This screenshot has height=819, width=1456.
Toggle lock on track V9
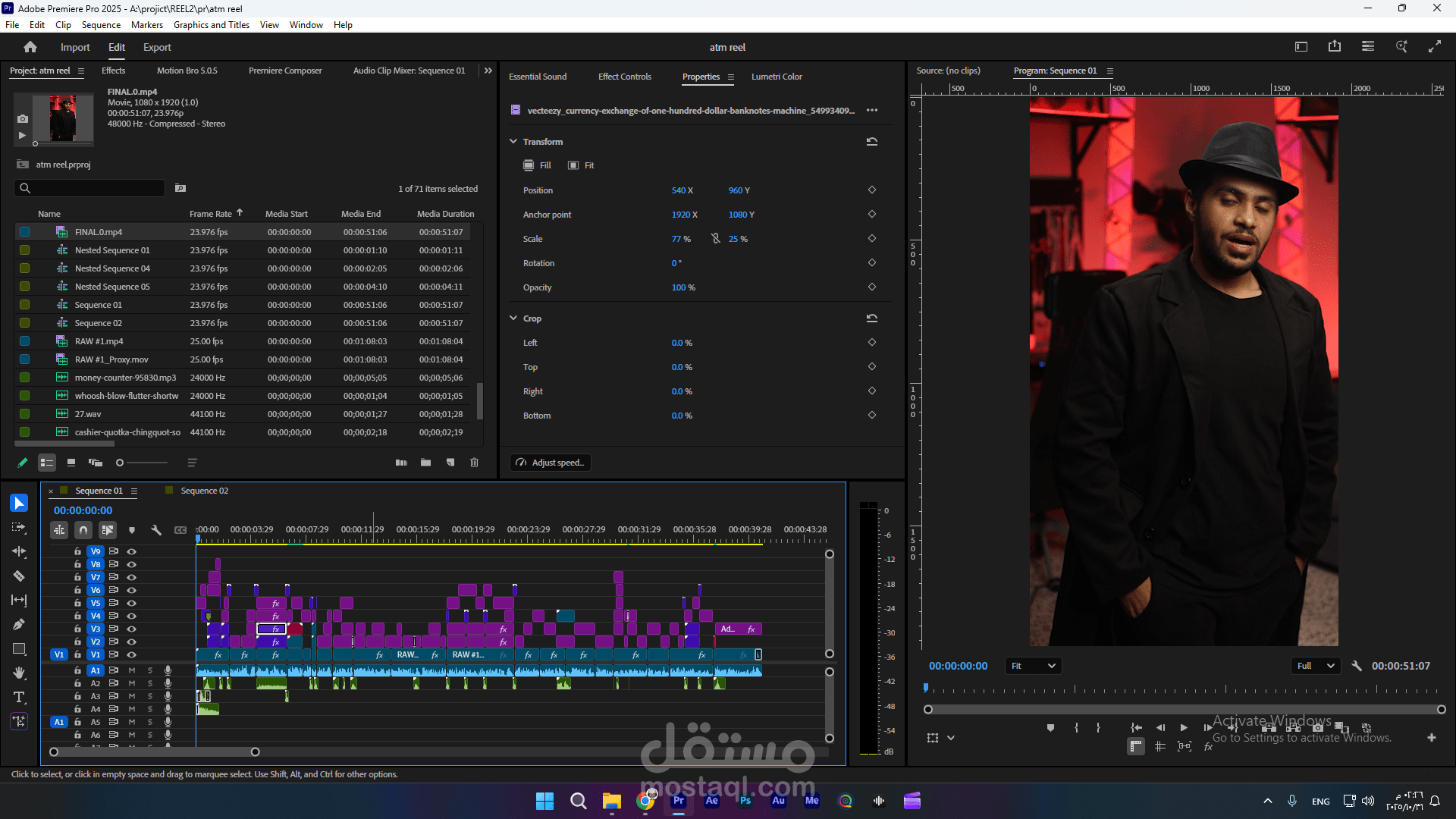pyautogui.click(x=77, y=551)
